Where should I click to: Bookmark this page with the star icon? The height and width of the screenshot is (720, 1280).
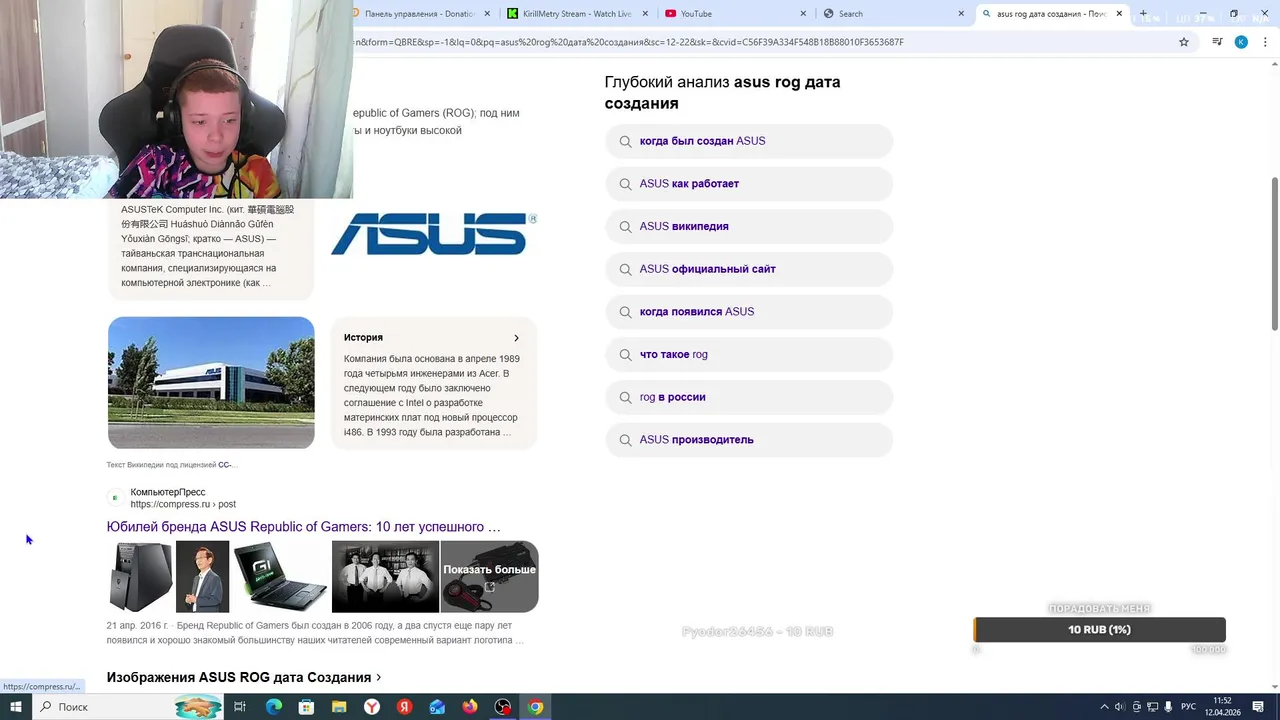coord(1184,42)
